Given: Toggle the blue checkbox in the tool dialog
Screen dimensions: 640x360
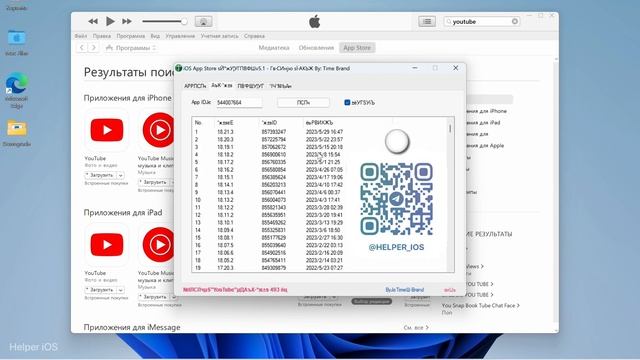Looking at the screenshot, I should click(347, 102).
